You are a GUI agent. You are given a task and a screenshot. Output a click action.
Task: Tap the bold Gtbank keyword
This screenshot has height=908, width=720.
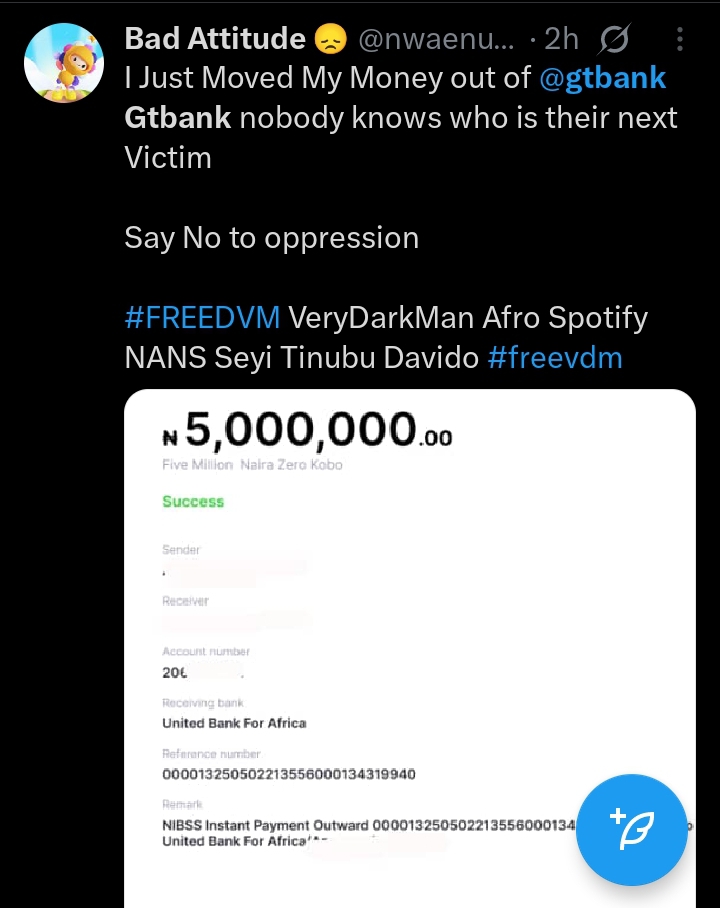[178, 118]
